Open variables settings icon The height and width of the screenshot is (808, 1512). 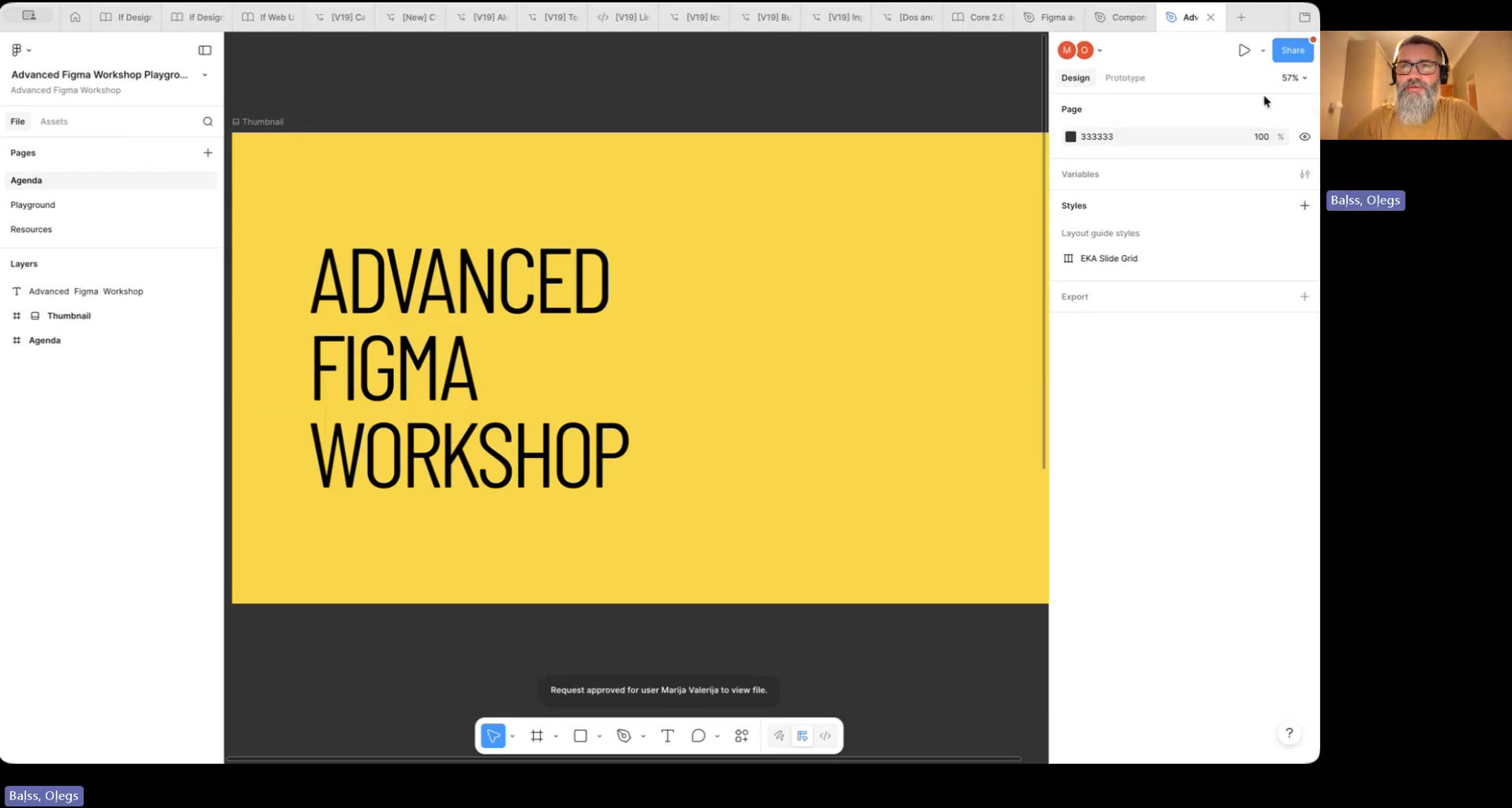1304,175
